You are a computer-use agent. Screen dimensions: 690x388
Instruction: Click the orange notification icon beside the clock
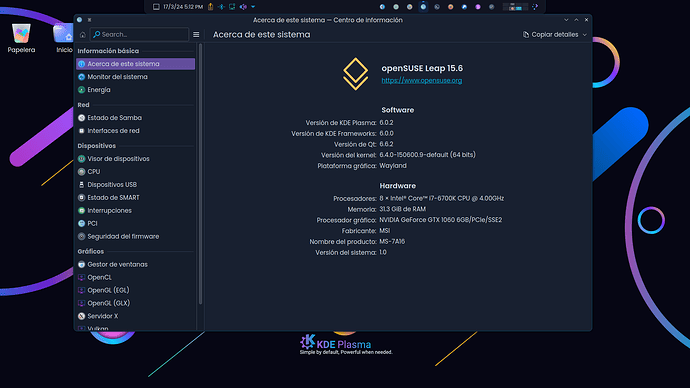coord(211,7)
